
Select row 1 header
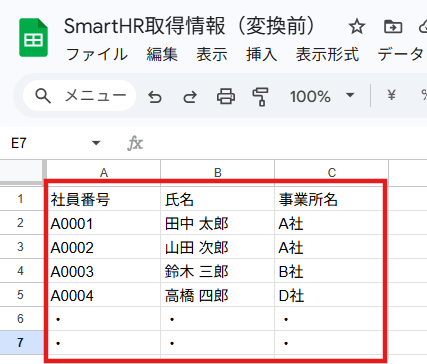pyautogui.click(x=21, y=199)
